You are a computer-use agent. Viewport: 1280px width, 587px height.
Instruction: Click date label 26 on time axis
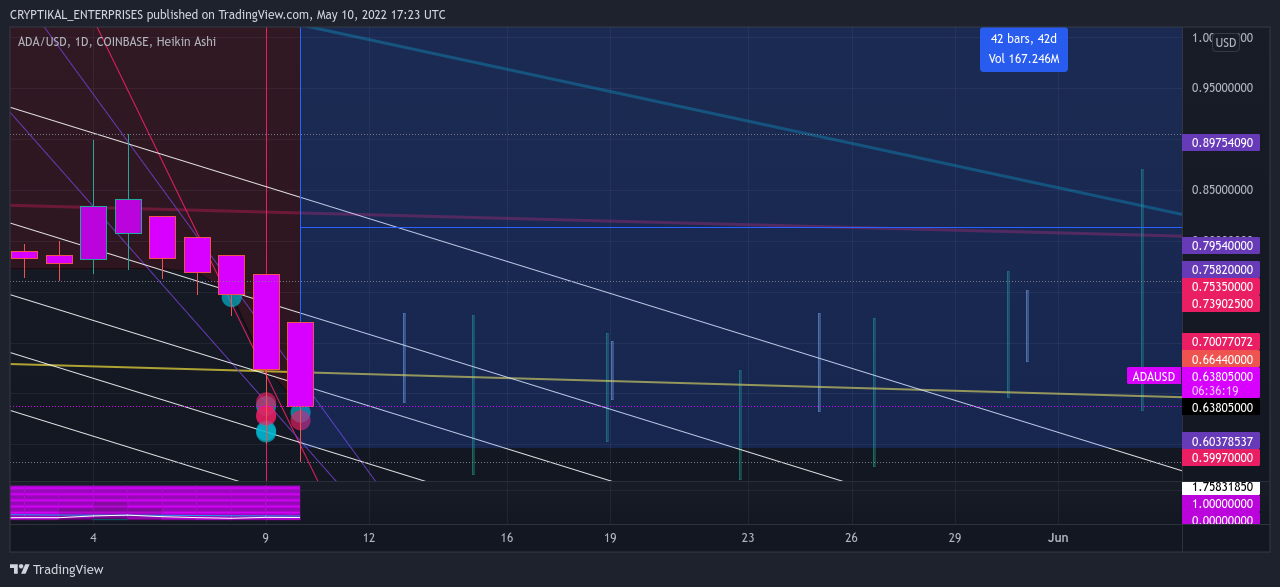tap(851, 538)
